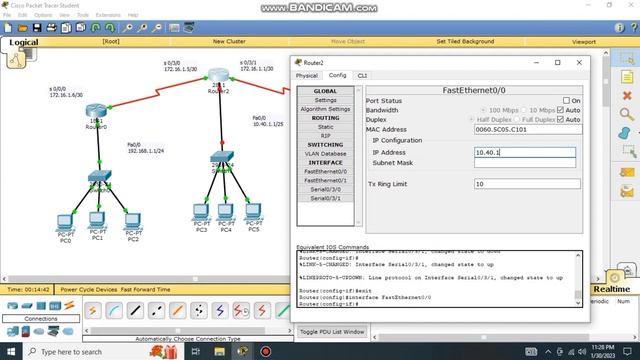640x360 pixels.
Task: Click the Print icon in toolbar
Action: click(51, 28)
